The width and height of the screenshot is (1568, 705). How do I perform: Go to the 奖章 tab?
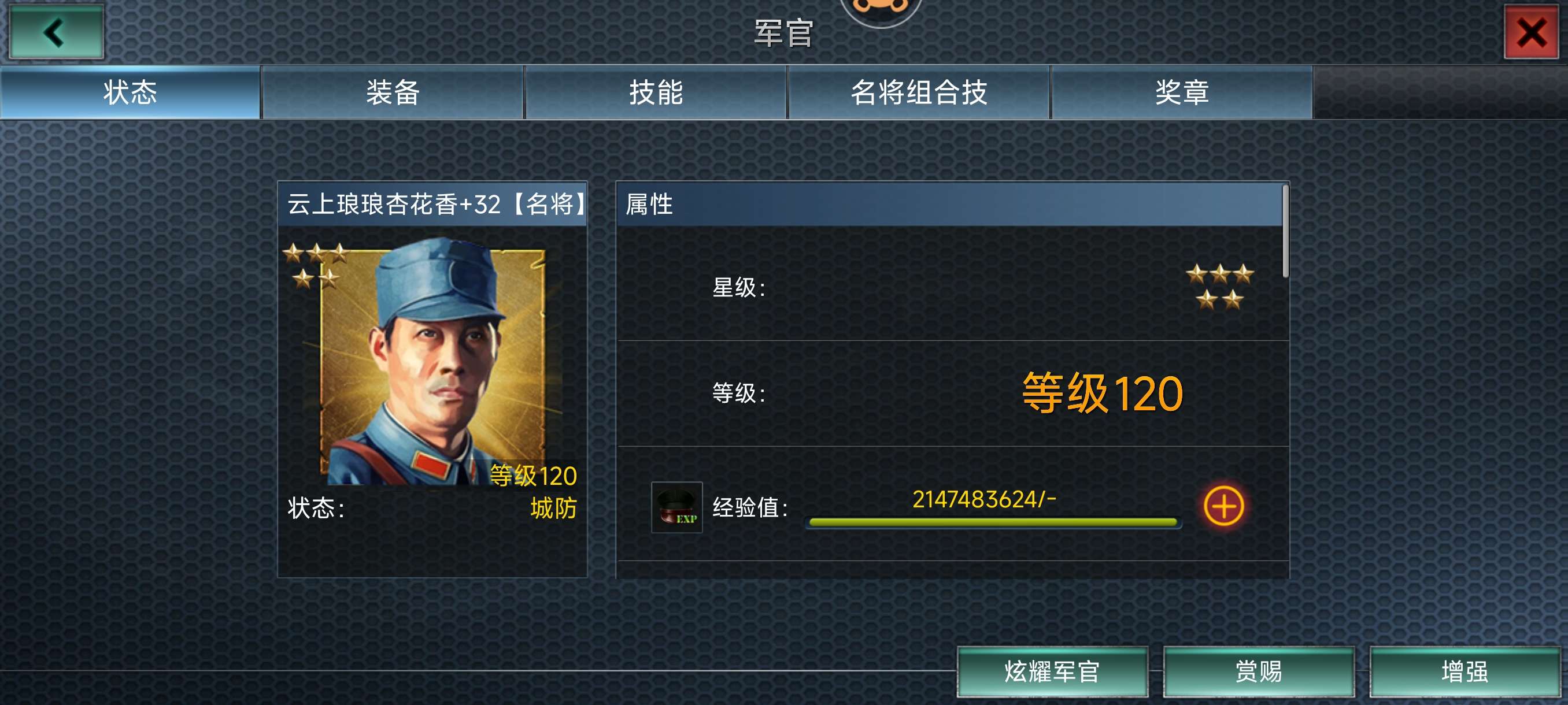point(1181,92)
